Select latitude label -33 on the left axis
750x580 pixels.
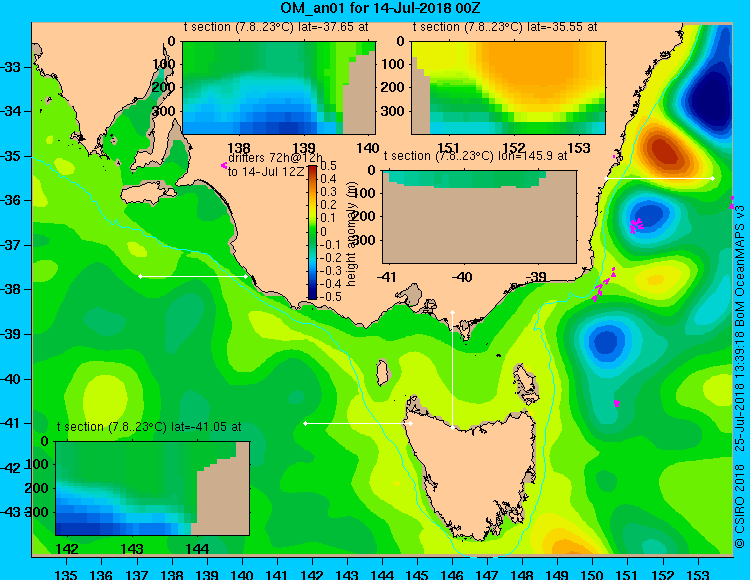[x=10, y=66]
